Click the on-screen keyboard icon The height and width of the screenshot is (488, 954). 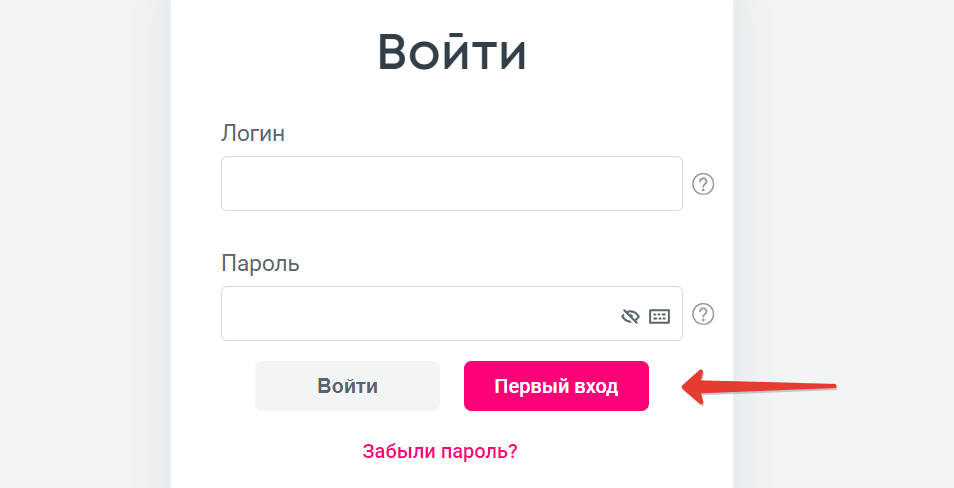tap(659, 317)
